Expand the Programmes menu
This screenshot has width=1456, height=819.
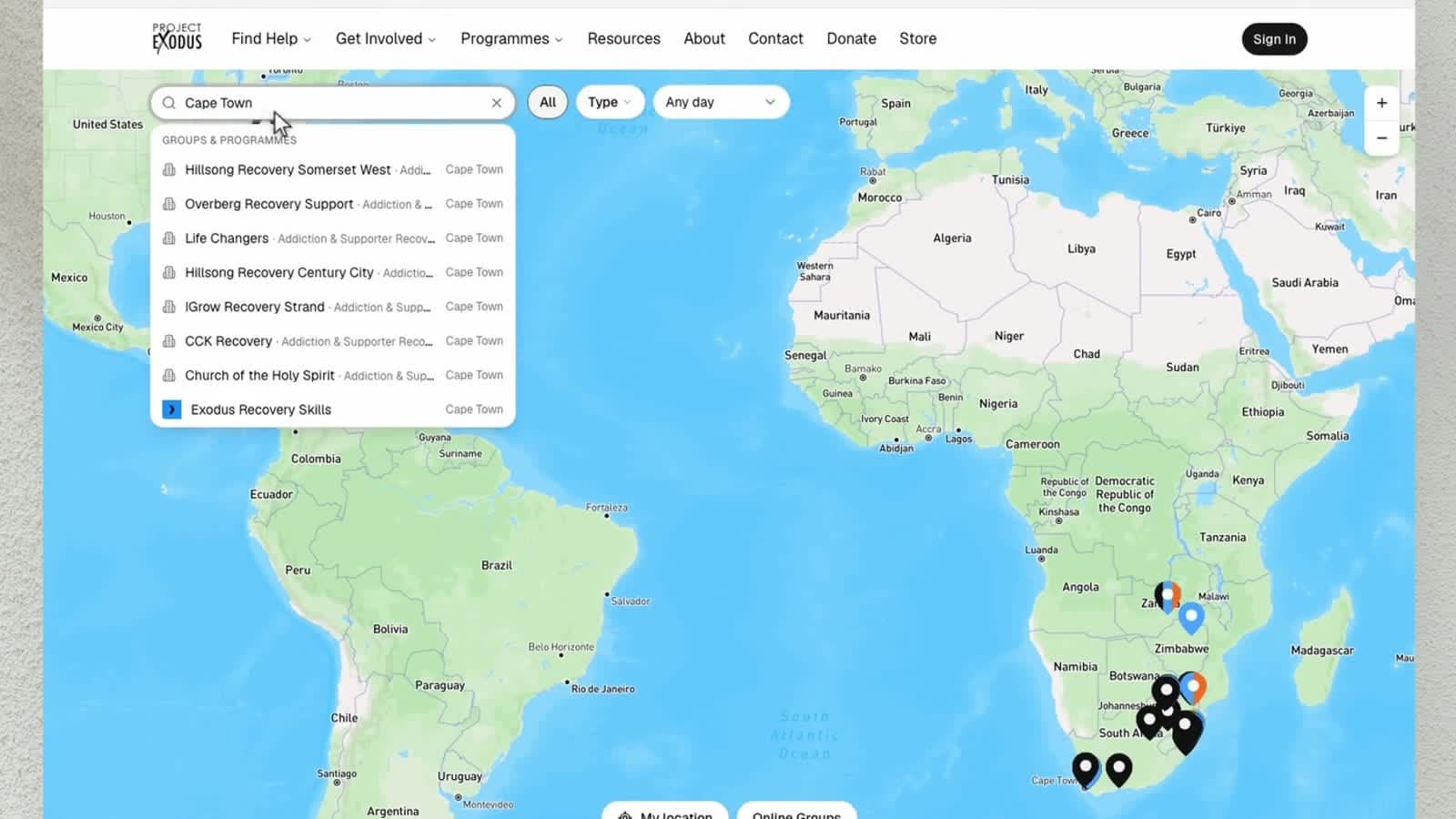click(x=511, y=38)
